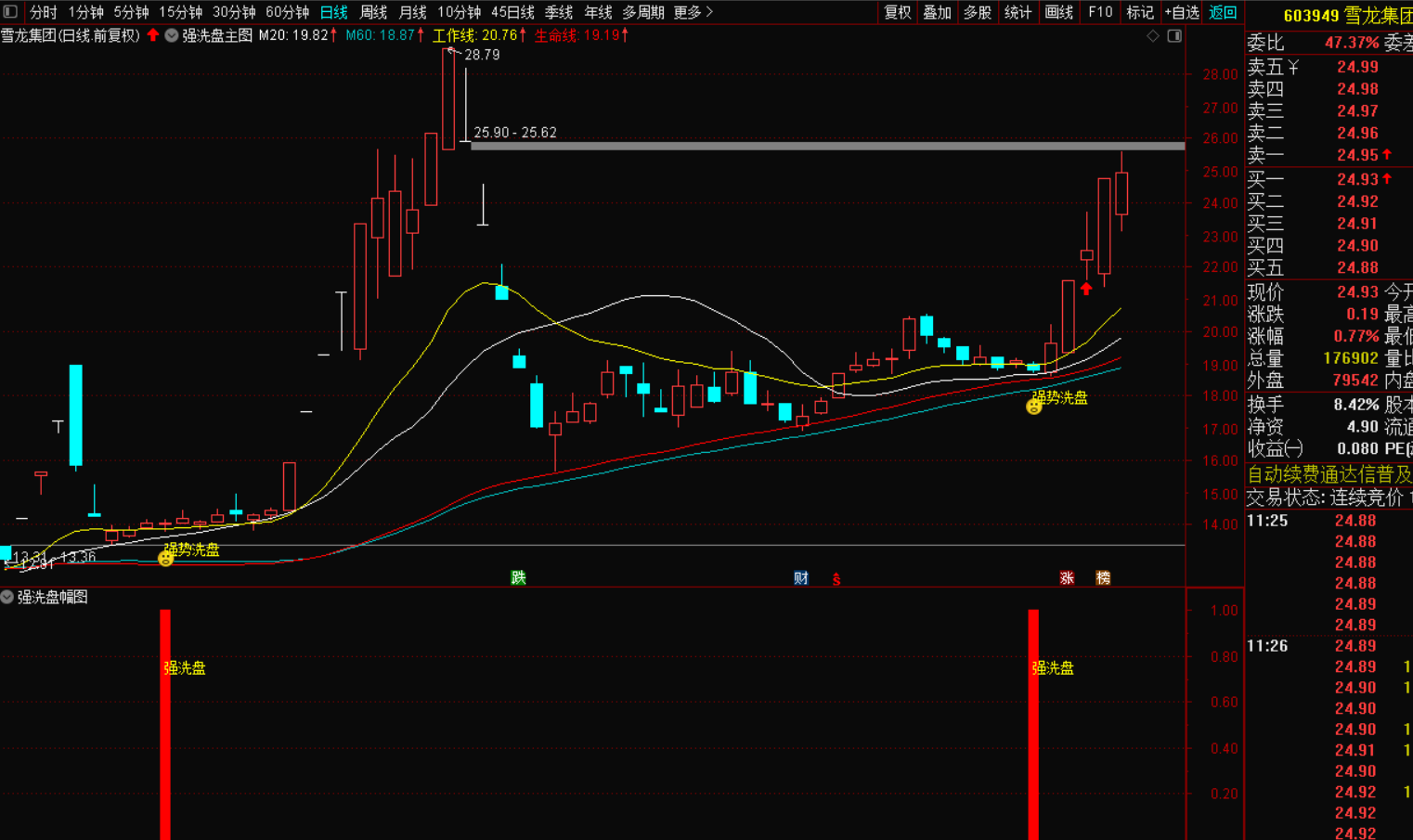Toggle 复权 price adjustment option
This screenshot has width=1413, height=840.
[x=897, y=12]
